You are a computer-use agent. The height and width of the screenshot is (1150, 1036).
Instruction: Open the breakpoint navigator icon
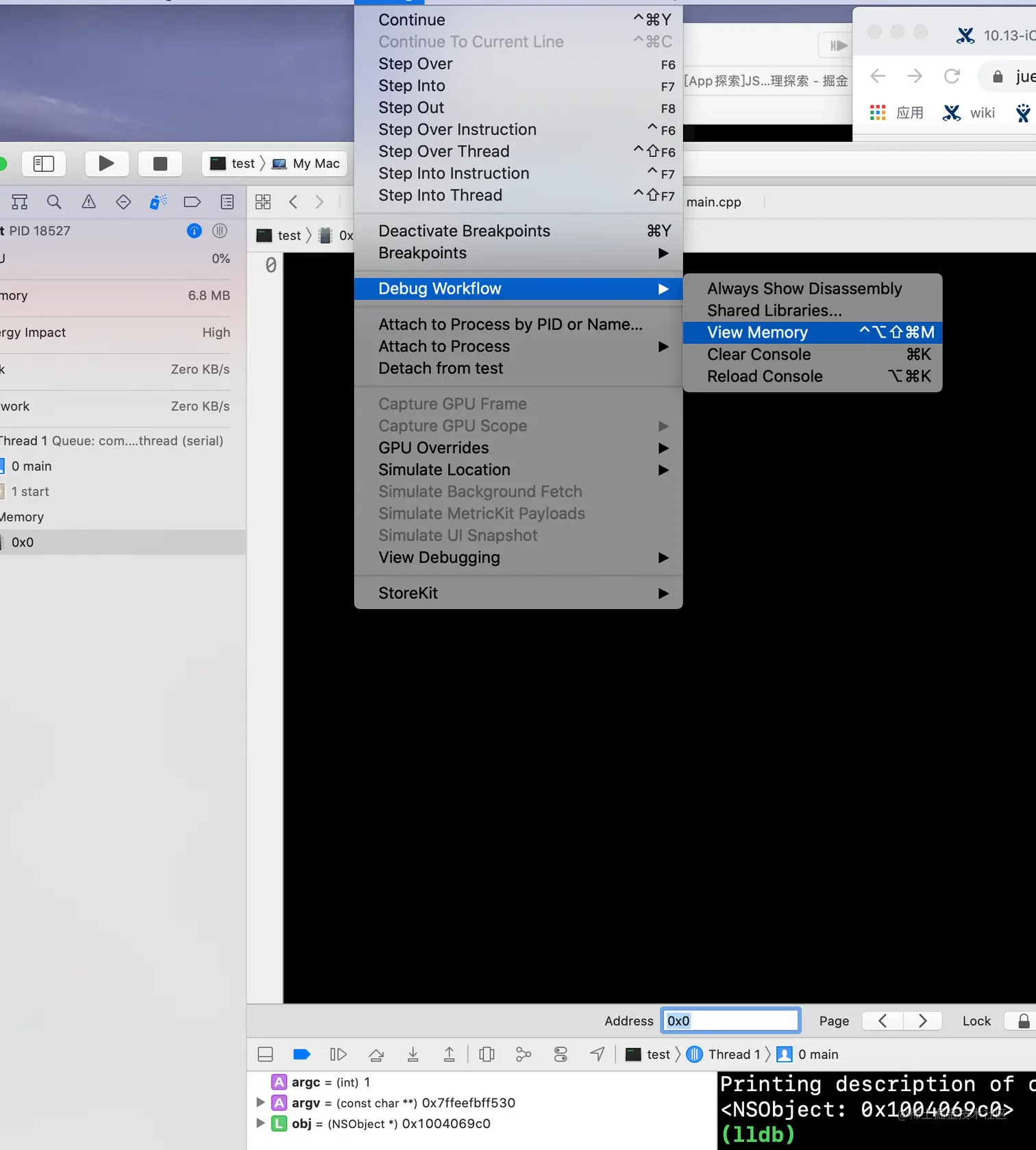(x=193, y=202)
